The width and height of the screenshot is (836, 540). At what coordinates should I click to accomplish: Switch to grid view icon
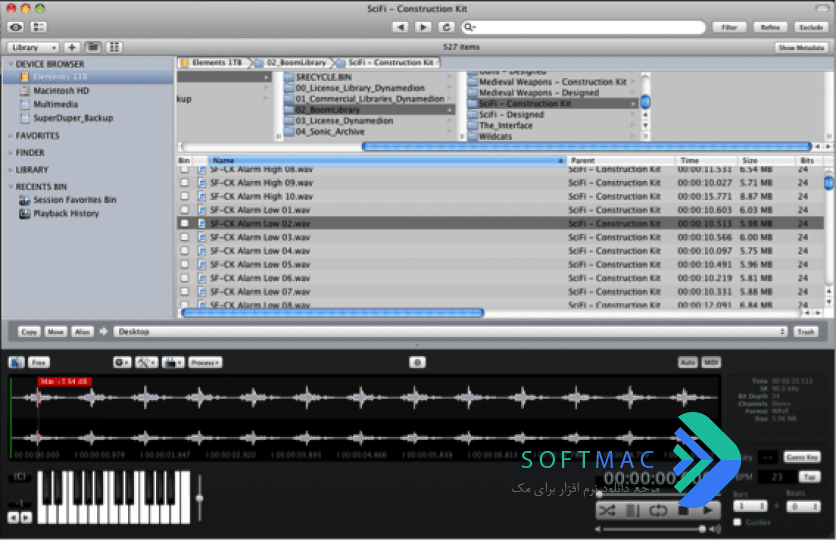click(x=114, y=47)
